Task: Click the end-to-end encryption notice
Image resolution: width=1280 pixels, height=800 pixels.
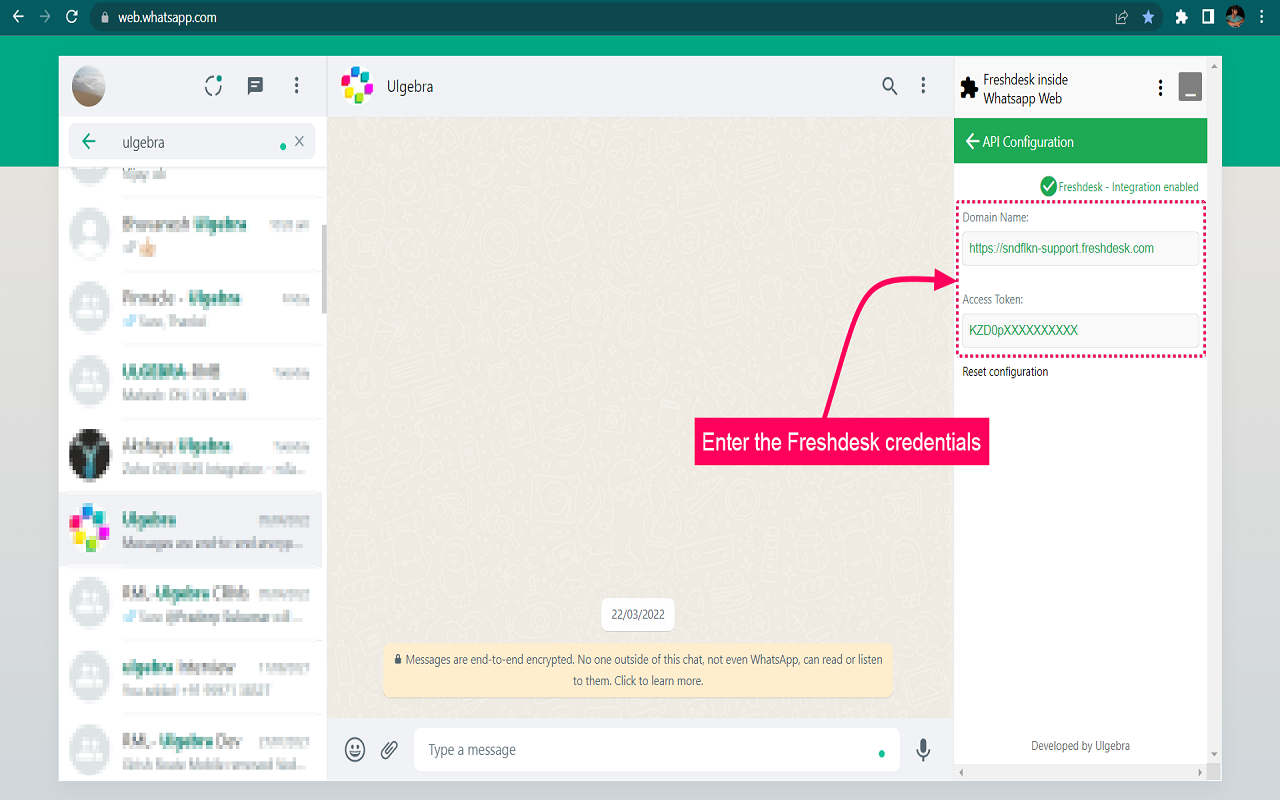Action: point(638,670)
